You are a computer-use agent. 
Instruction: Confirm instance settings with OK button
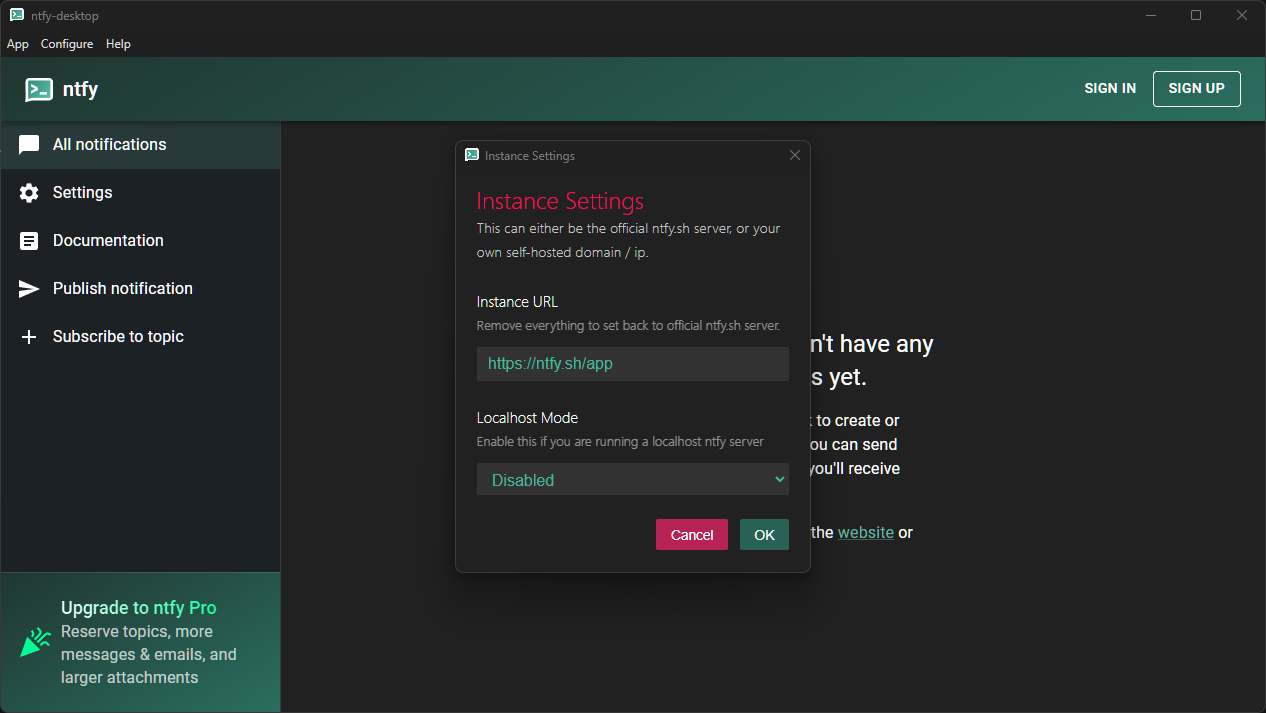click(764, 535)
